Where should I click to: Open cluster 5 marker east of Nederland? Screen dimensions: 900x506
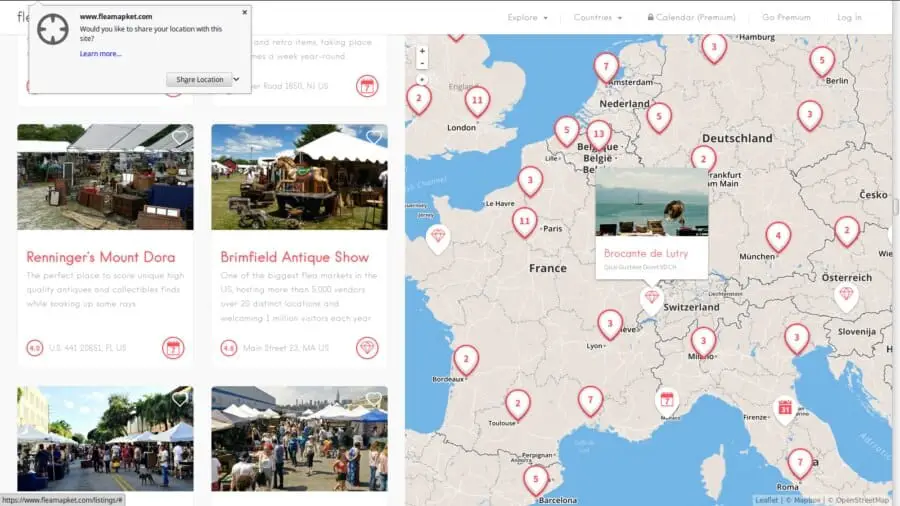point(659,118)
